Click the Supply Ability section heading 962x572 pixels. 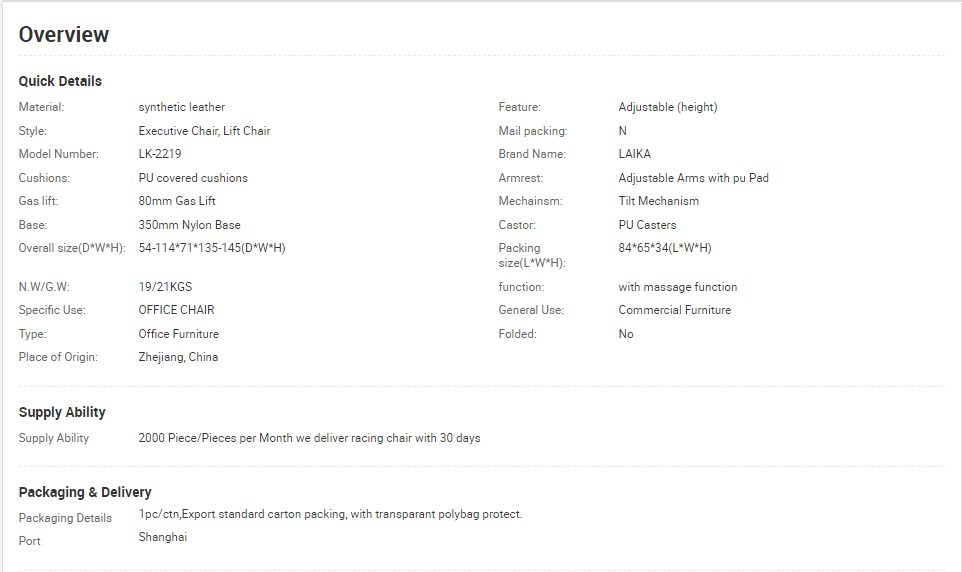(x=62, y=412)
